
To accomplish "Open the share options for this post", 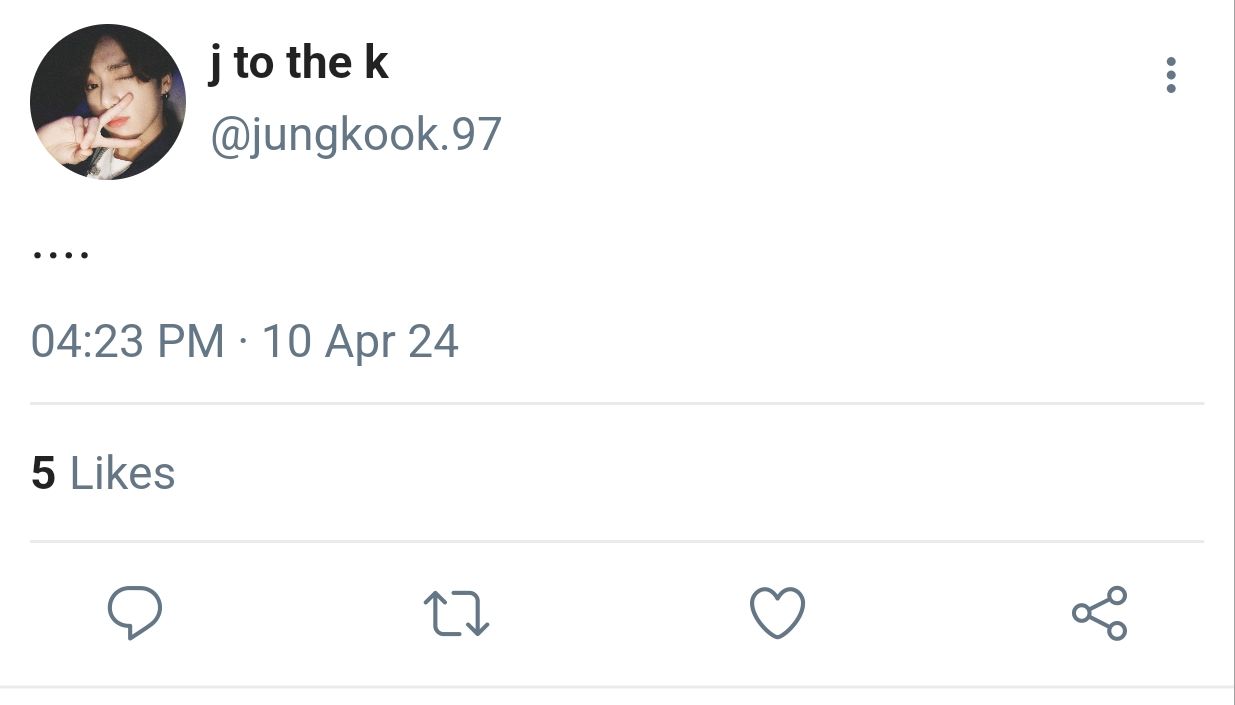I will pyautogui.click(x=1099, y=613).
